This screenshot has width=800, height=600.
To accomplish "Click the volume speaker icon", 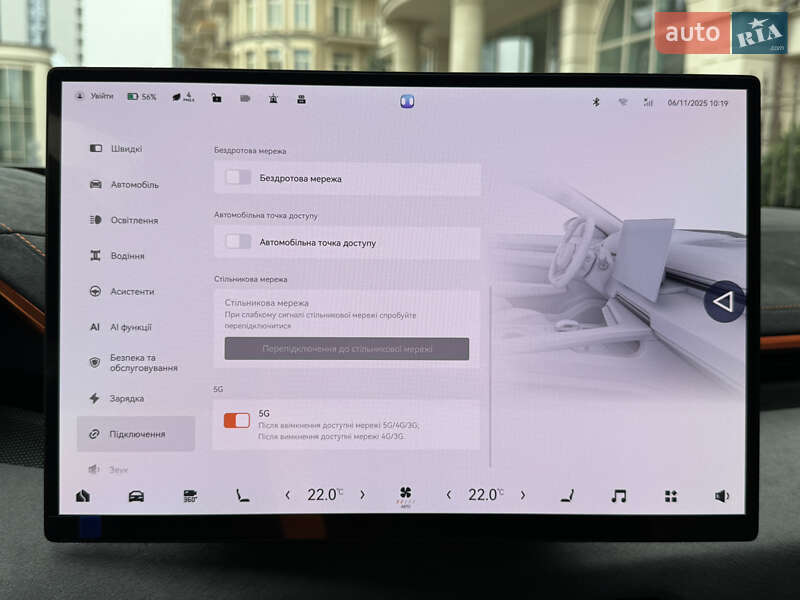I will [722, 496].
